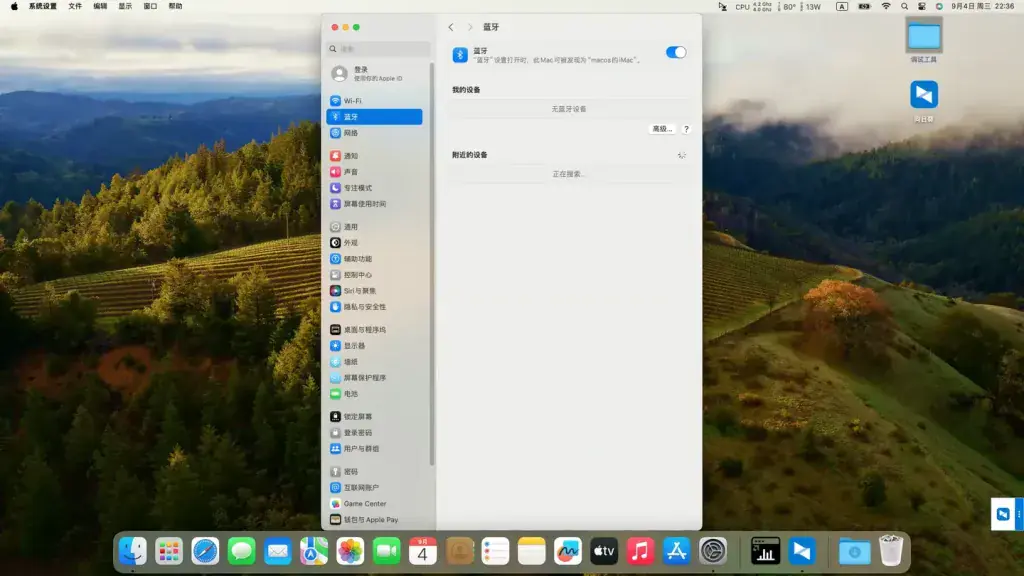Open 通知 Notifications settings
This screenshot has width=1024, height=576.
coord(374,155)
